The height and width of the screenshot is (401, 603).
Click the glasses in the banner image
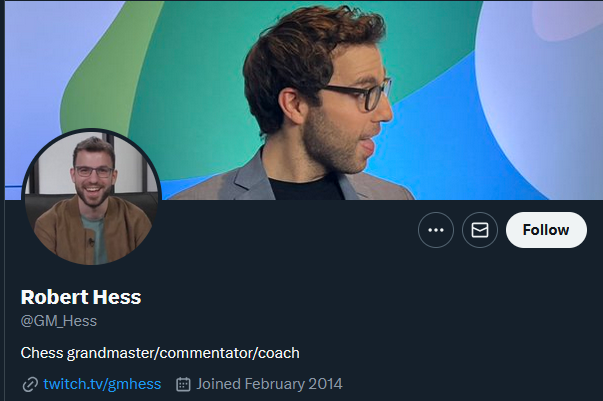pyautogui.click(x=356, y=93)
